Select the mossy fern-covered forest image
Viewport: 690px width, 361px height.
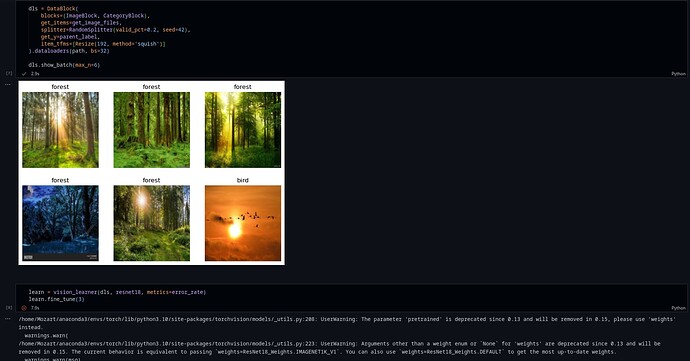coord(151,130)
